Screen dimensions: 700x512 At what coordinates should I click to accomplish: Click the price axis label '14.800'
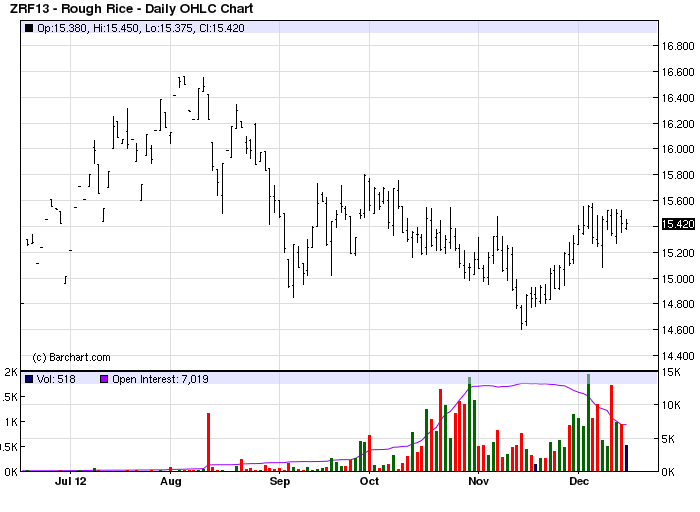[x=678, y=304]
